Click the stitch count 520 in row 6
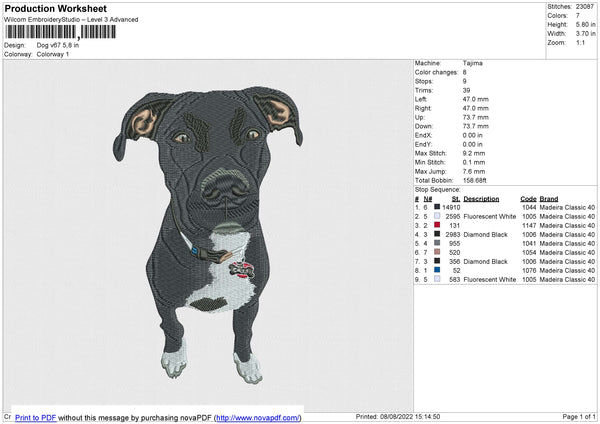Viewport: 600px width, 424px height. tap(455, 253)
